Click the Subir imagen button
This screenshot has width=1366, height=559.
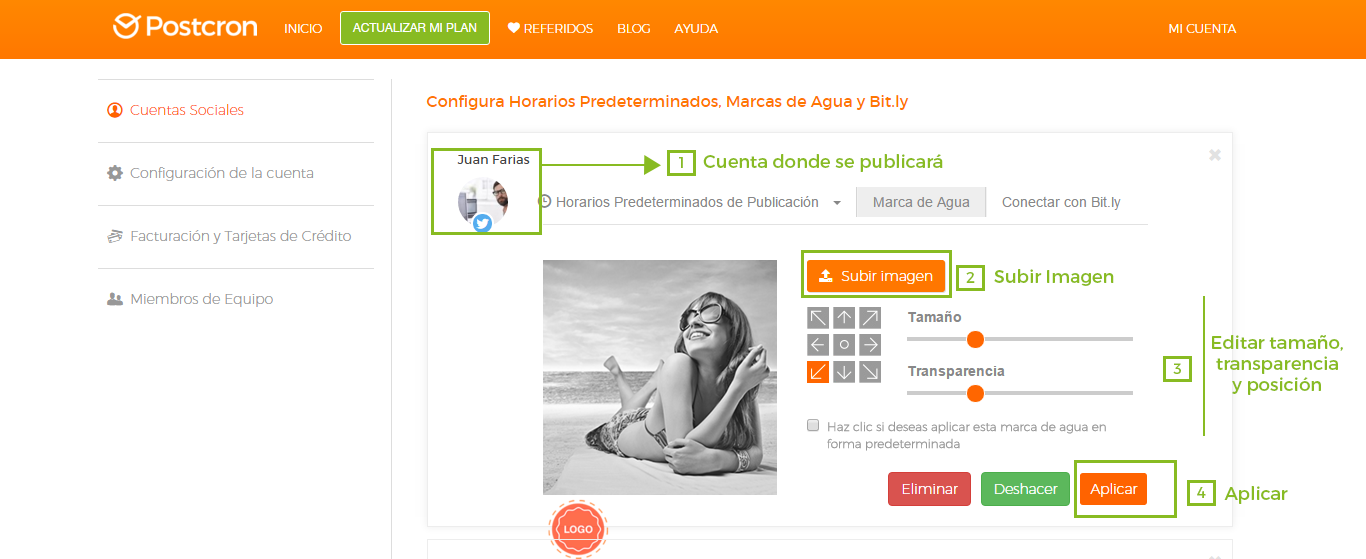pos(876,276)
